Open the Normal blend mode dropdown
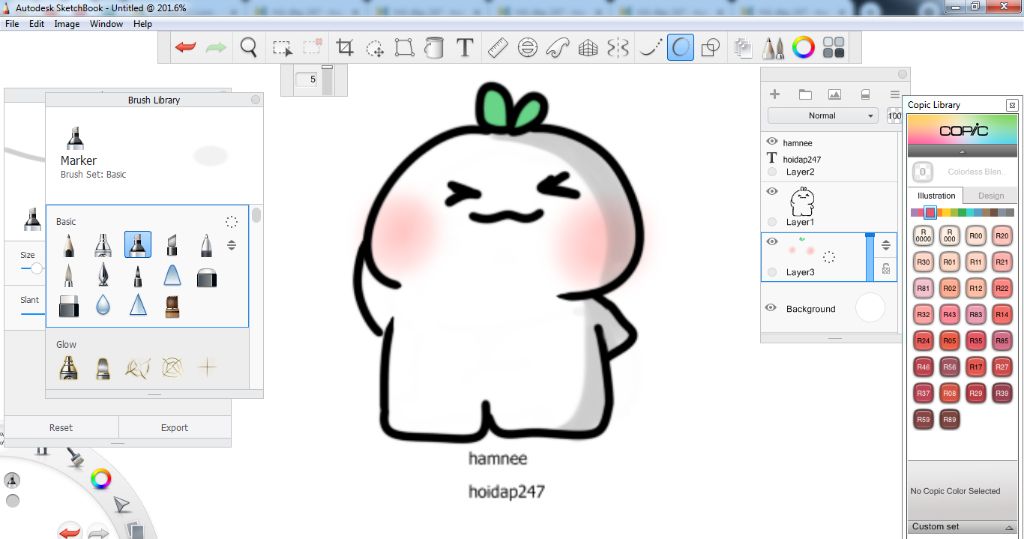The width and height of the screenshot is (1024, 539). (x=822, y=116)
